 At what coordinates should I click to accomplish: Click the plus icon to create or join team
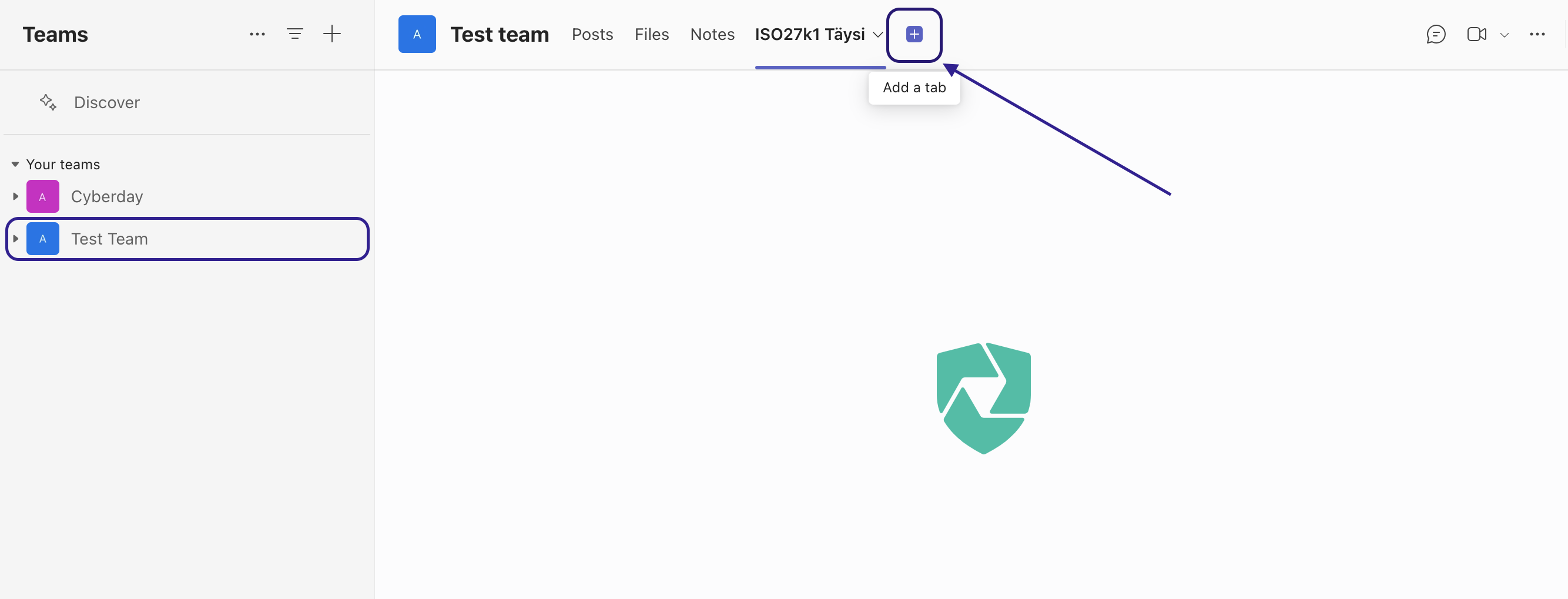click(x=331, y=34)
